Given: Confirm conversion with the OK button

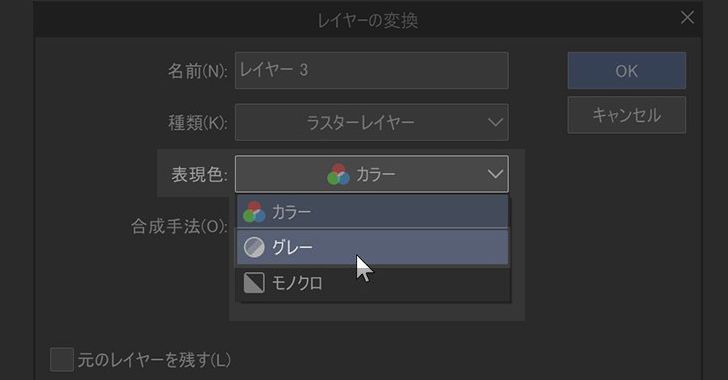Looking at the screenshot, I should point(627,71).
